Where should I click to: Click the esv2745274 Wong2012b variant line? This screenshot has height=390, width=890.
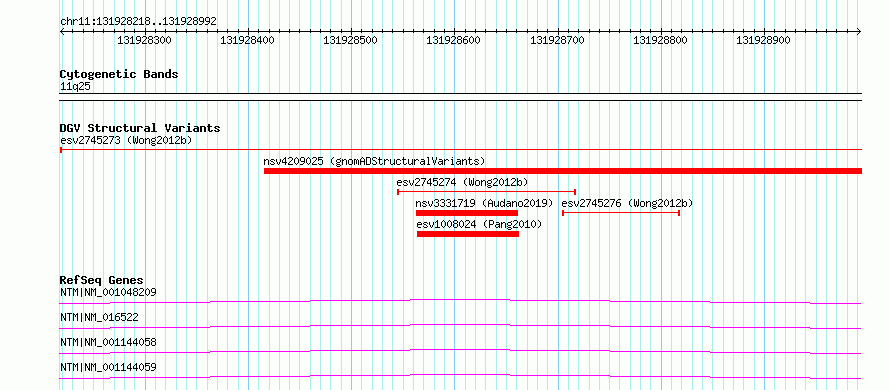coord(487,192)
